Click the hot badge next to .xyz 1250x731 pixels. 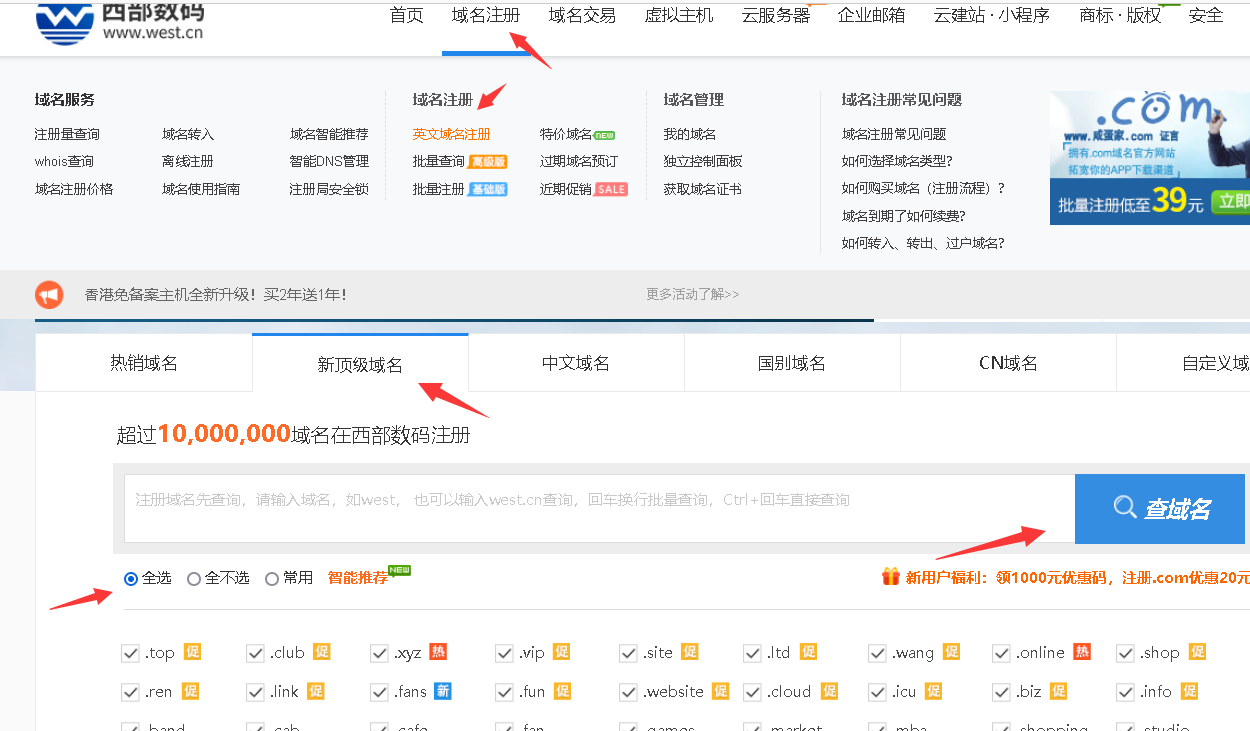438,652
